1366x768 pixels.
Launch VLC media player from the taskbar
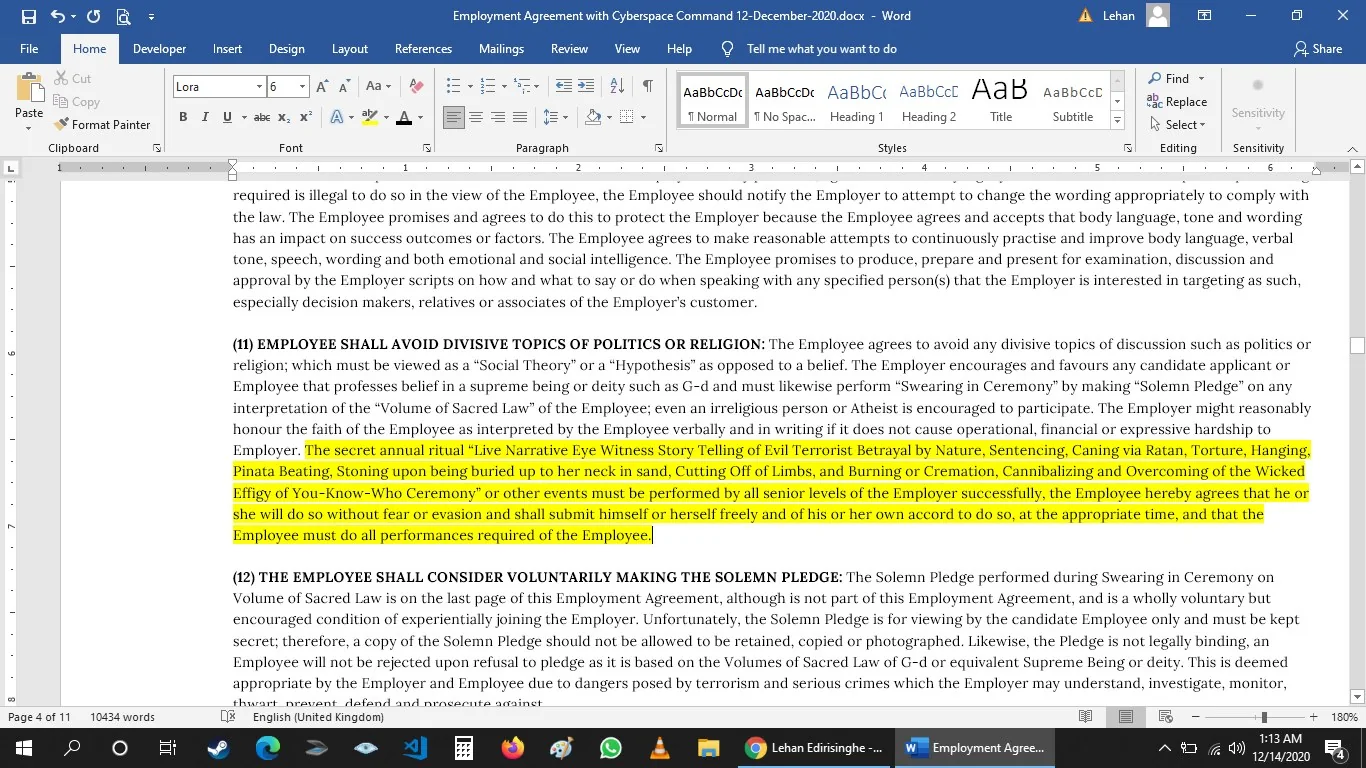pos(660,748)
